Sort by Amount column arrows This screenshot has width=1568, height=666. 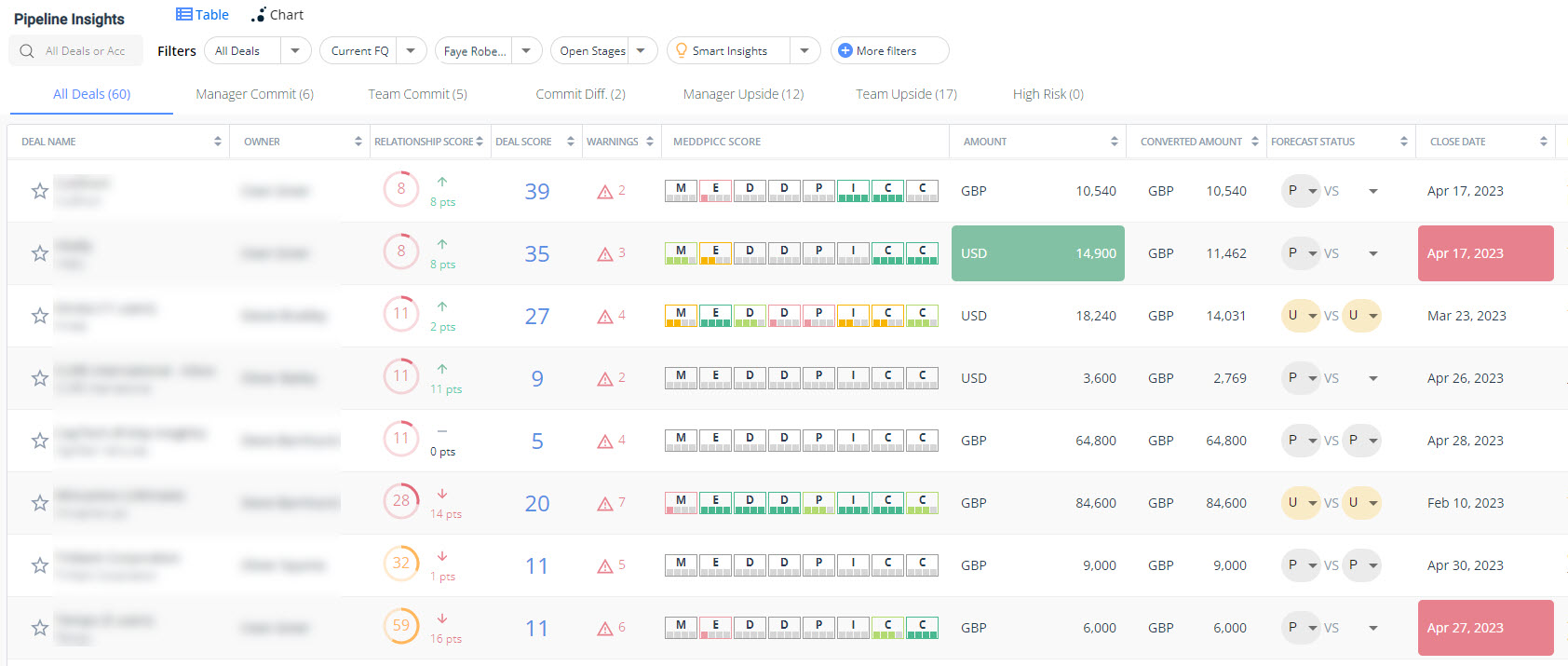pos(1115,142)
